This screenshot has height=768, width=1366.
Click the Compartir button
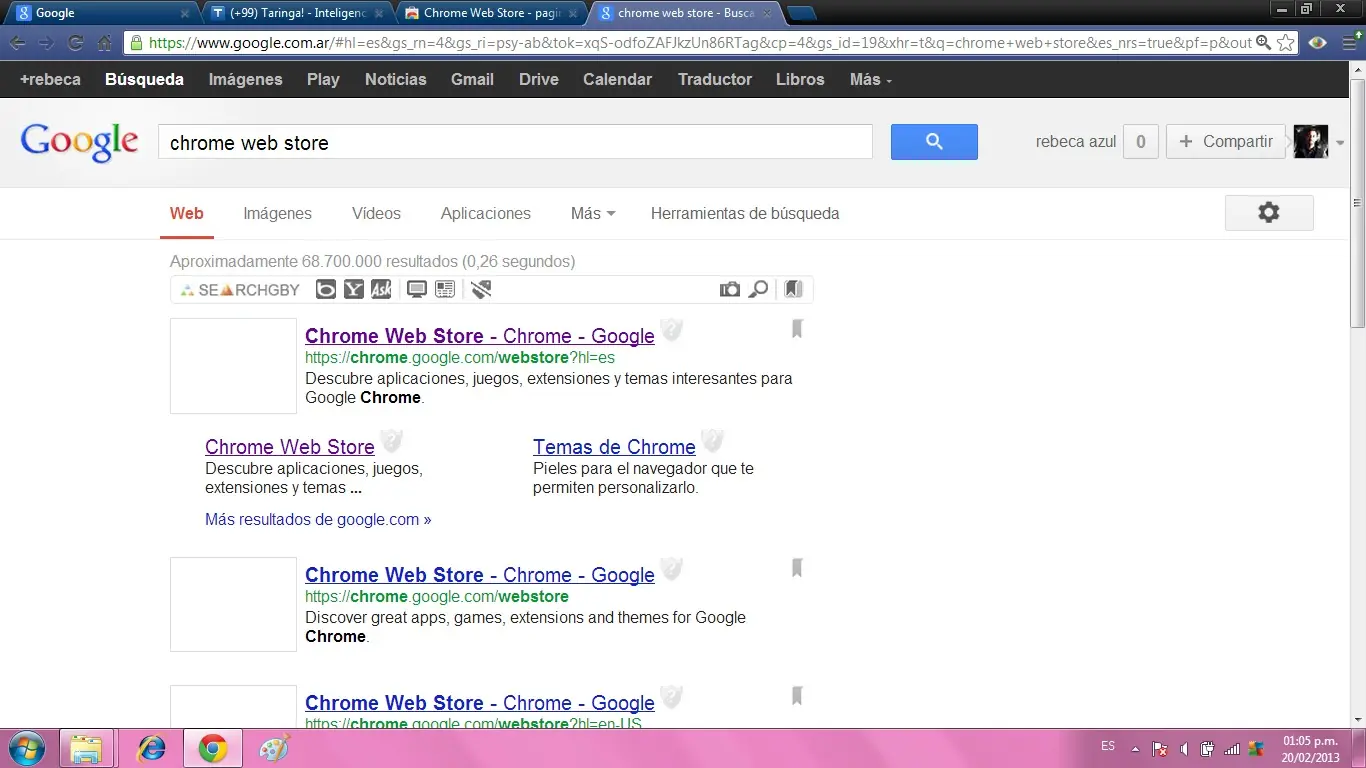pos(1226,142)
